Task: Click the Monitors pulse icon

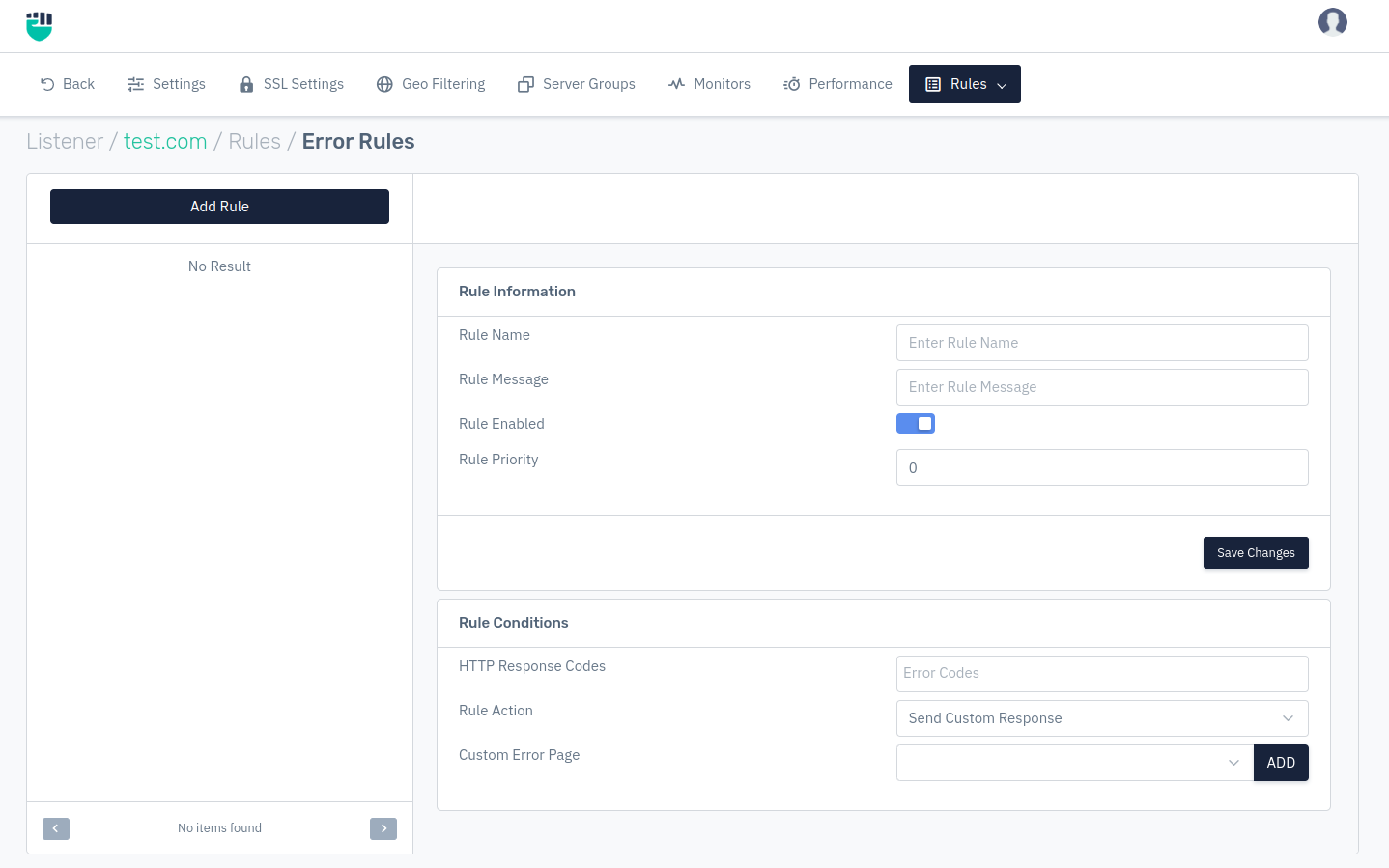Action: (x=676, y=84)
